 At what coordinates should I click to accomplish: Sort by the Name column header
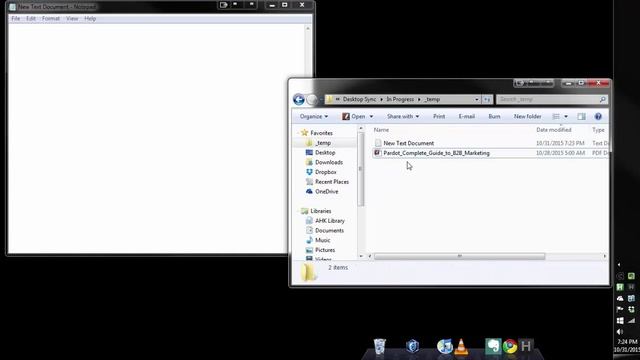coord(381,130)
